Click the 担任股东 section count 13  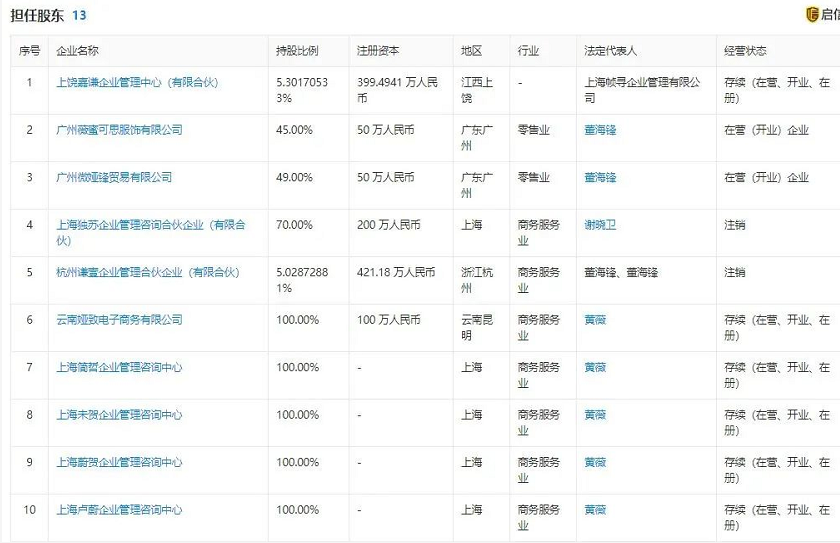pyautogui.click(x=79, y=15)
